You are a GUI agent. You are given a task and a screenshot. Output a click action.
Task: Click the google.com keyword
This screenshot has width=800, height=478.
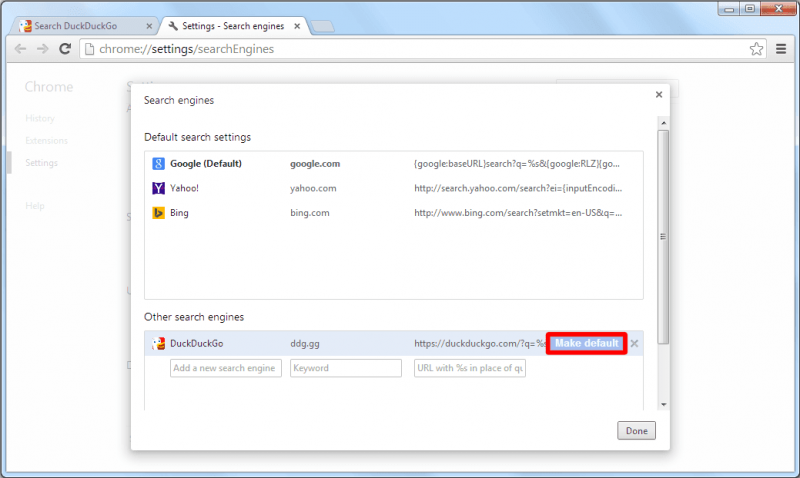315,164
